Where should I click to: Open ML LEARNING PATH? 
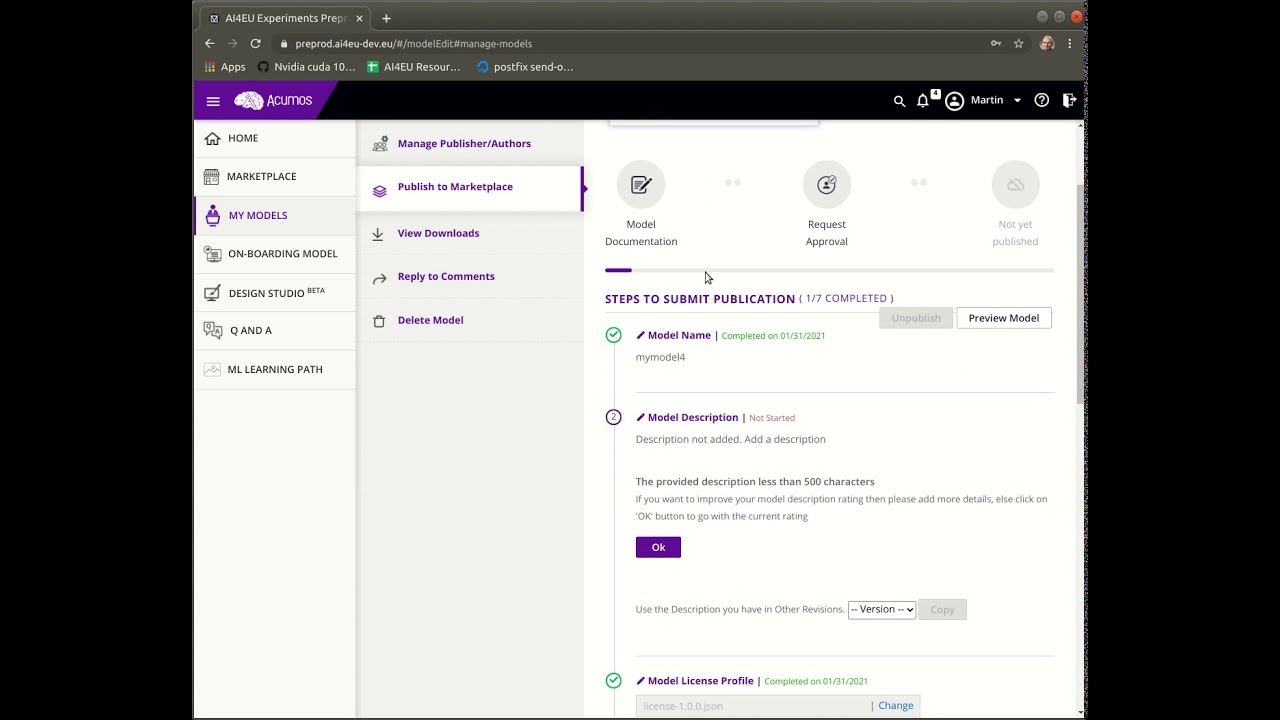[x=274, y=369]
